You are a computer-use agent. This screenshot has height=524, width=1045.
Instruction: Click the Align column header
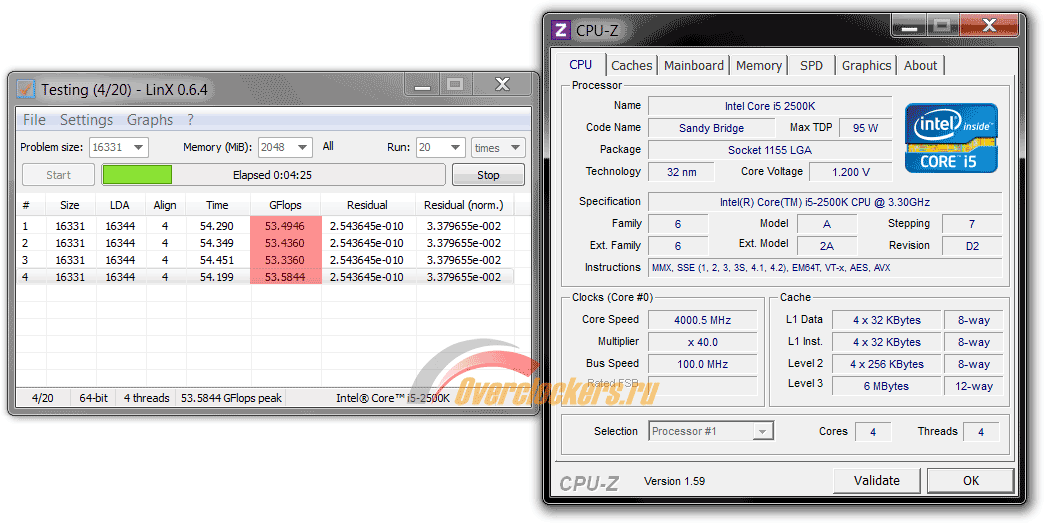165,205
